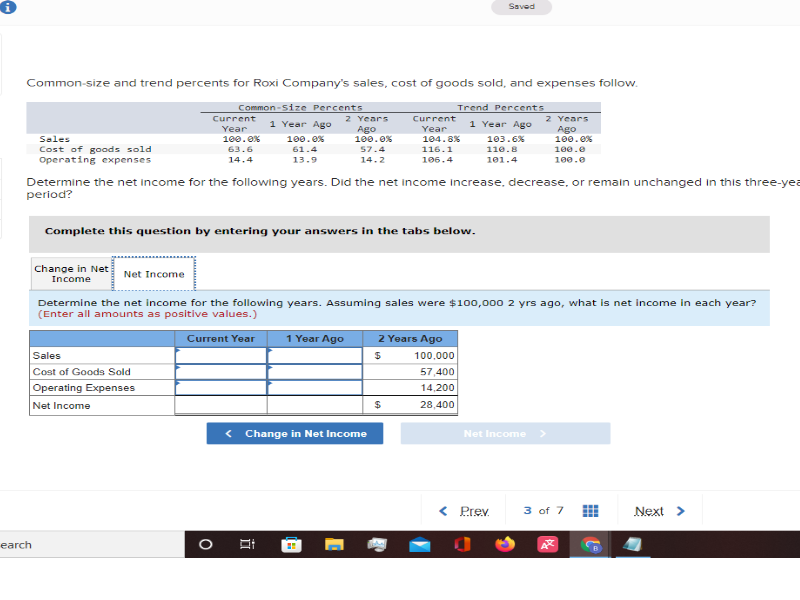Click Net Income Current Year cell

click(221, 405)
